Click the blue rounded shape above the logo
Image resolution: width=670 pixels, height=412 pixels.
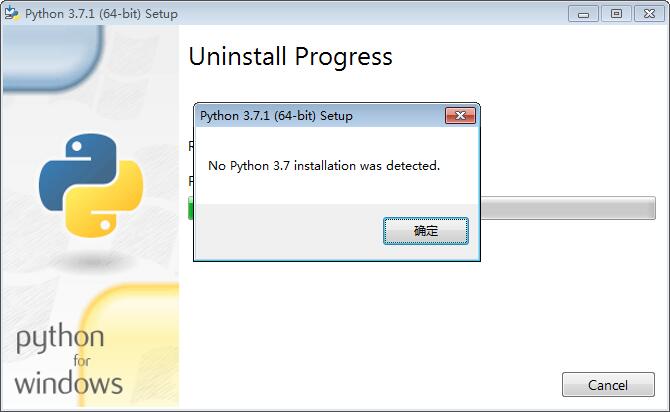tap(52, 58)
